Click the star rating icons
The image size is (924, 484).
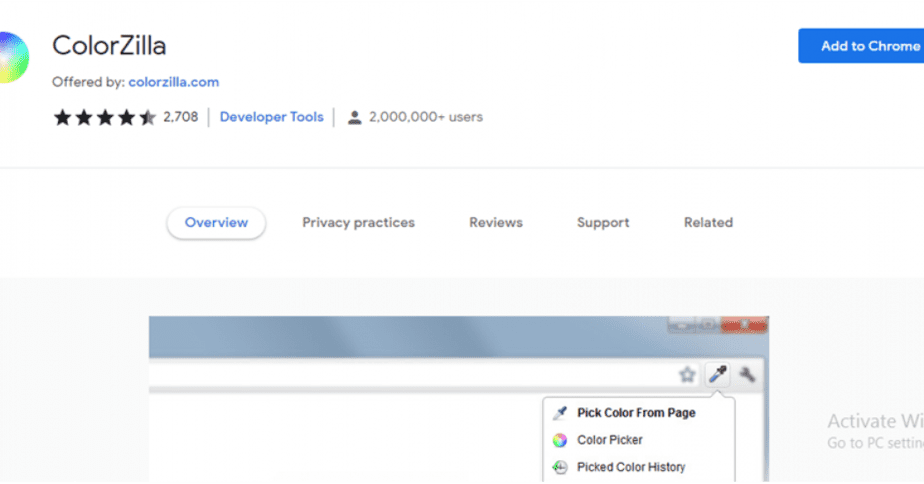point(105,117)
